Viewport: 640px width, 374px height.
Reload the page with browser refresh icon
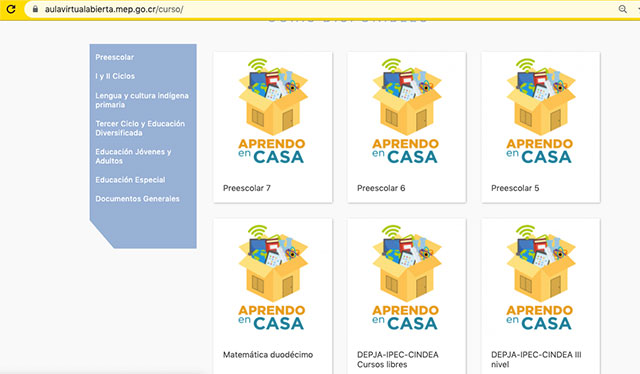click(x=11, y=9)
